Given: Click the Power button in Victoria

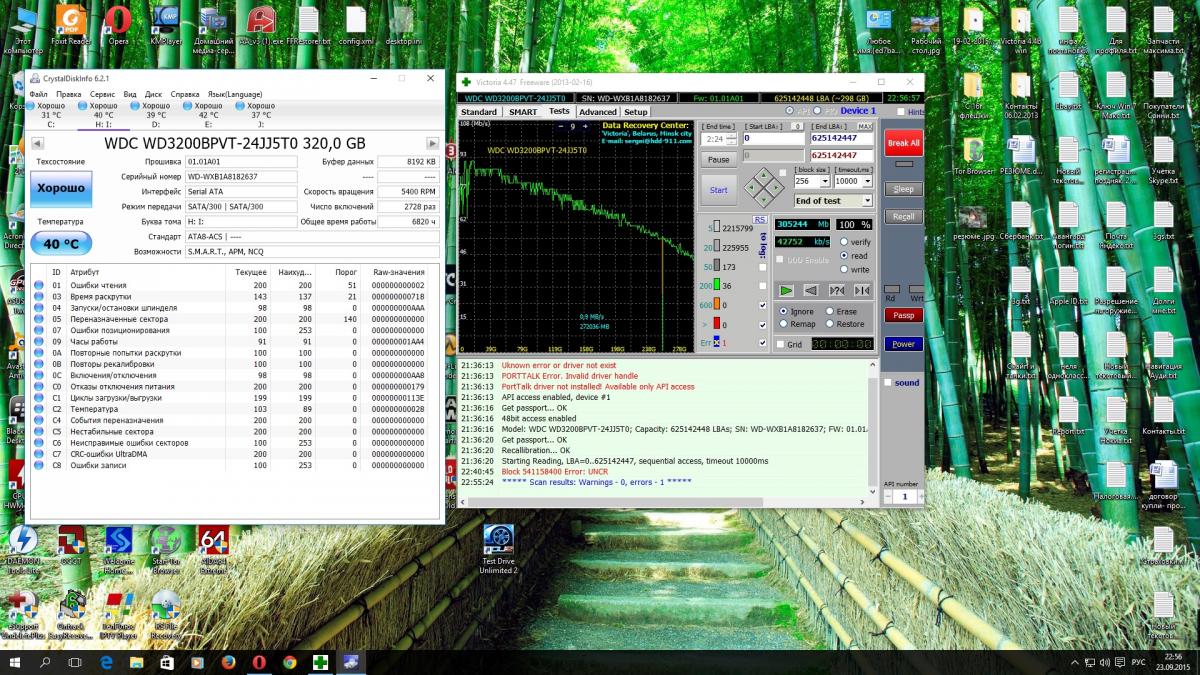Looking at the screenshot, I should coord(903,344).
